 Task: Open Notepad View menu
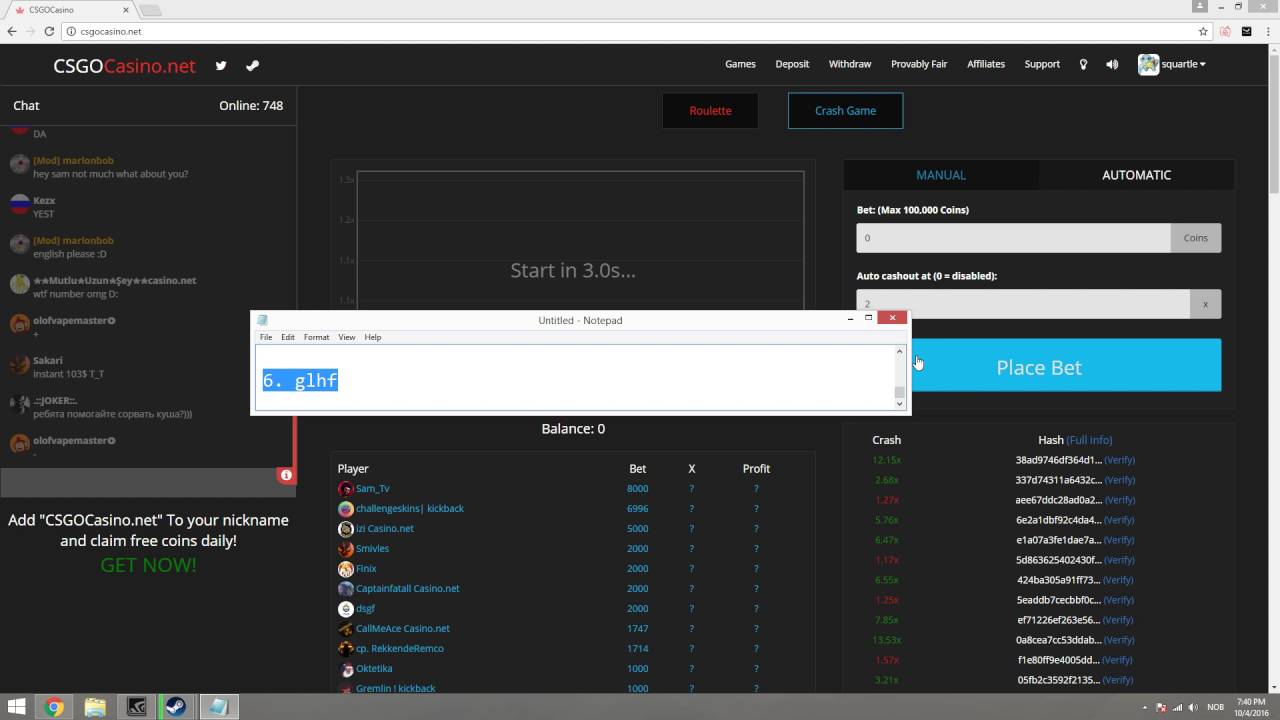point(346,337)
